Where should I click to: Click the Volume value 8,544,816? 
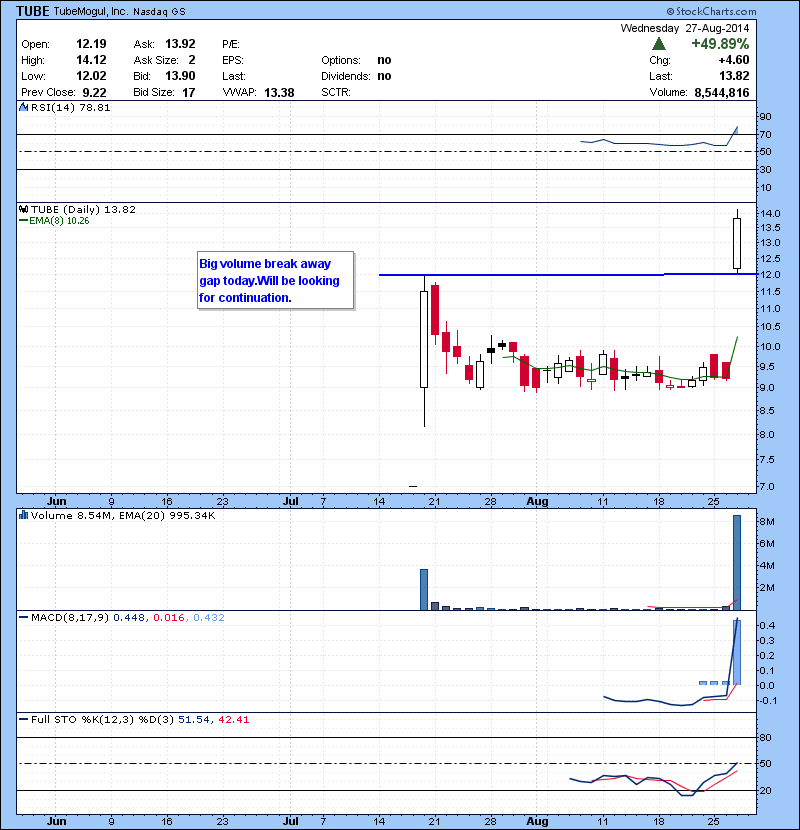(x=722, y=93)
